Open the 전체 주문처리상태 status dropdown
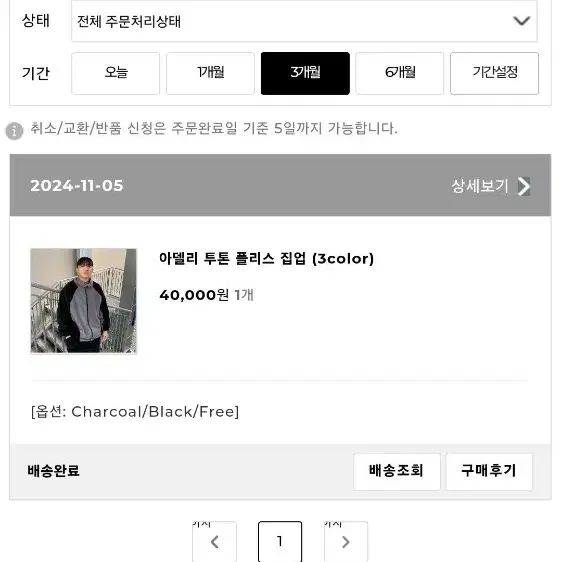 pos(304,21)
